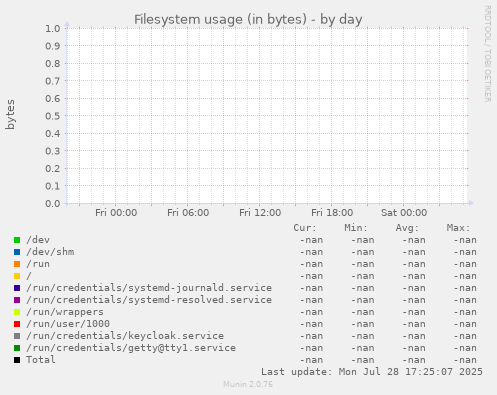Click the 1.0 y-axis value
This screenshot has height=395, width=497.
53,28
